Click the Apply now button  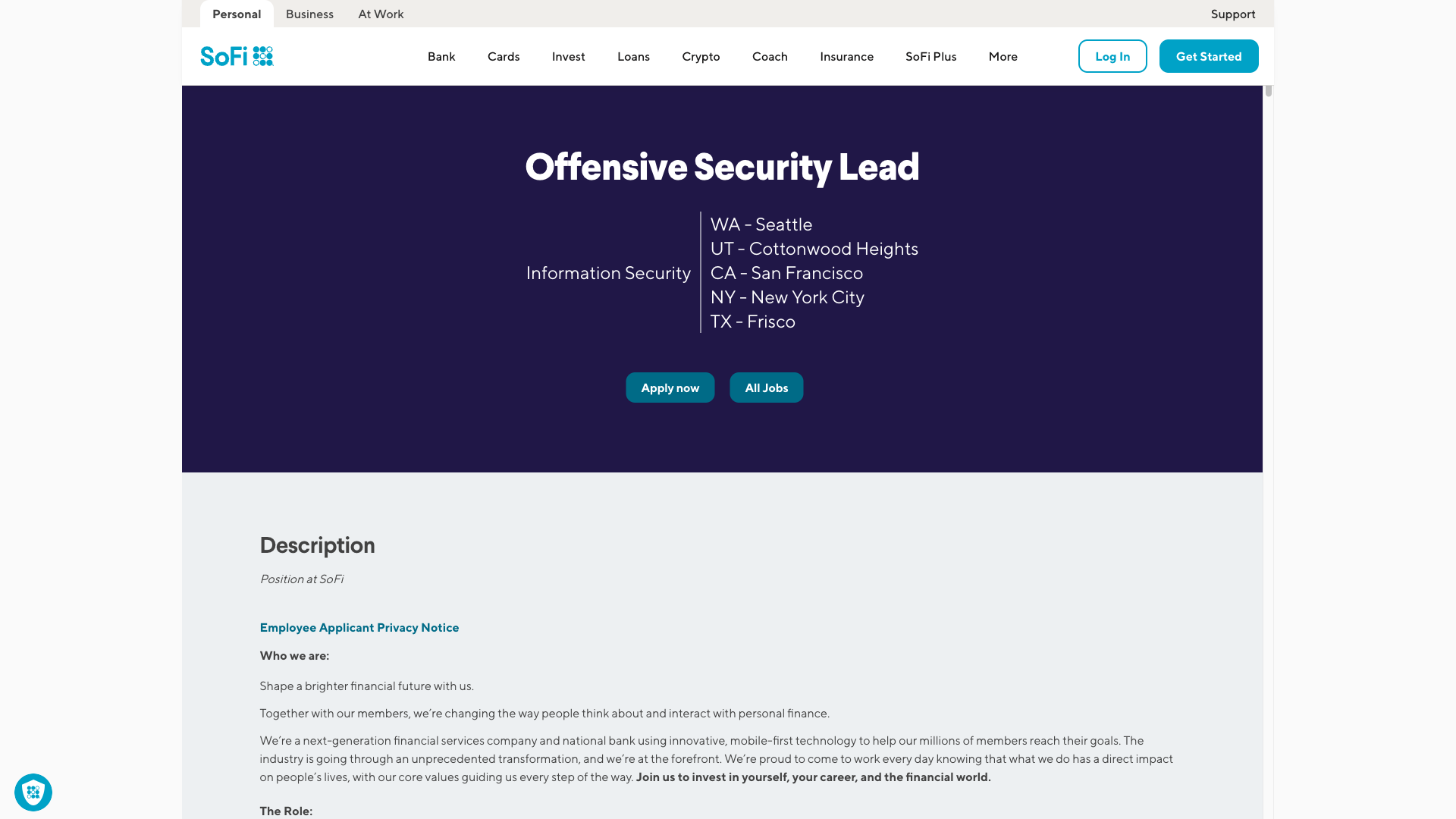[670, 388]
